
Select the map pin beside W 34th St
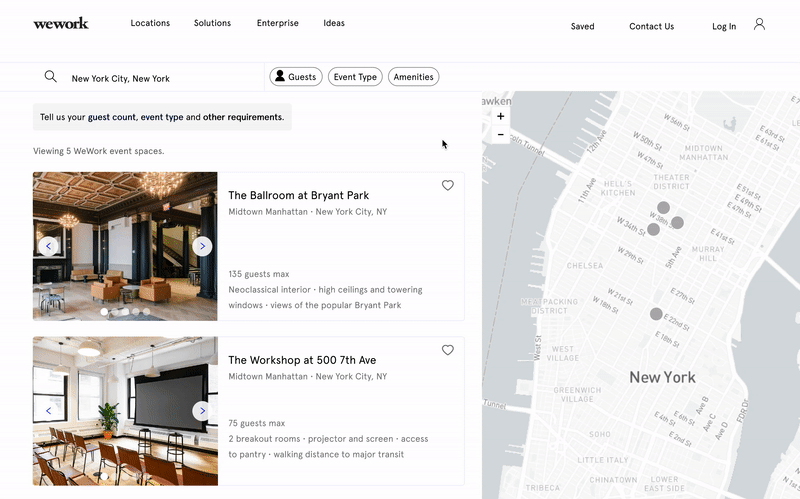pos(654,230)
